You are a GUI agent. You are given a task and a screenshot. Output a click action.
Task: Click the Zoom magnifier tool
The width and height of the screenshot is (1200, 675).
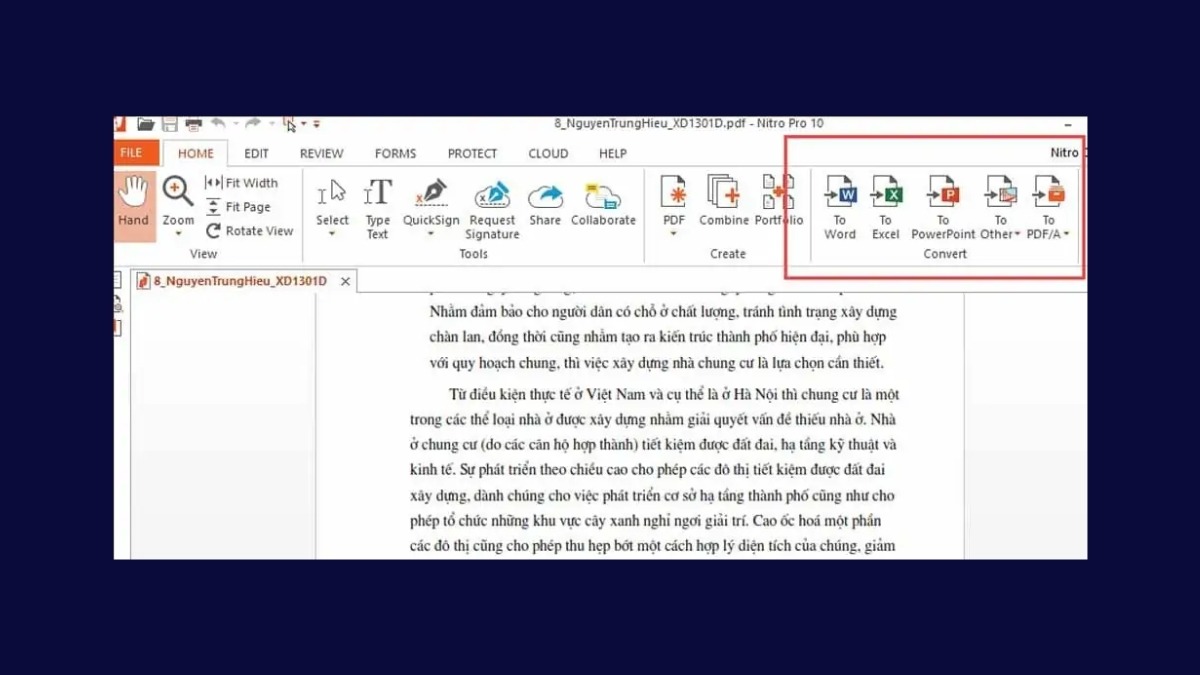178,193
